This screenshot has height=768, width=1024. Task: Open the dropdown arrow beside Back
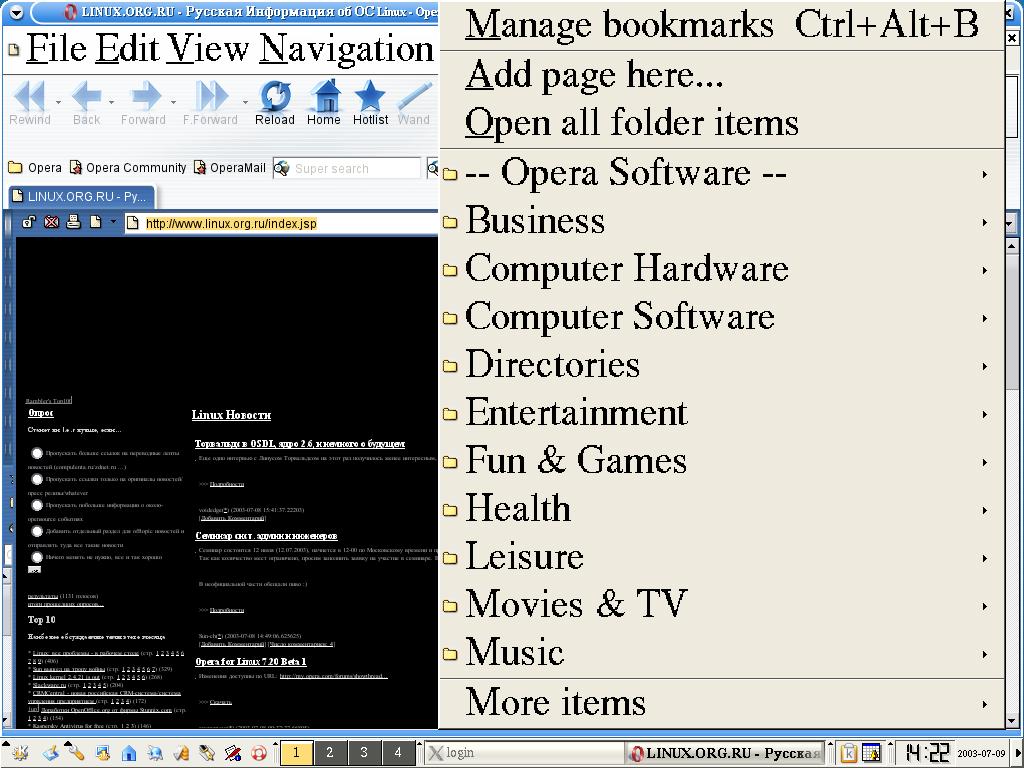pyautogui.click(x=111, y=102)
